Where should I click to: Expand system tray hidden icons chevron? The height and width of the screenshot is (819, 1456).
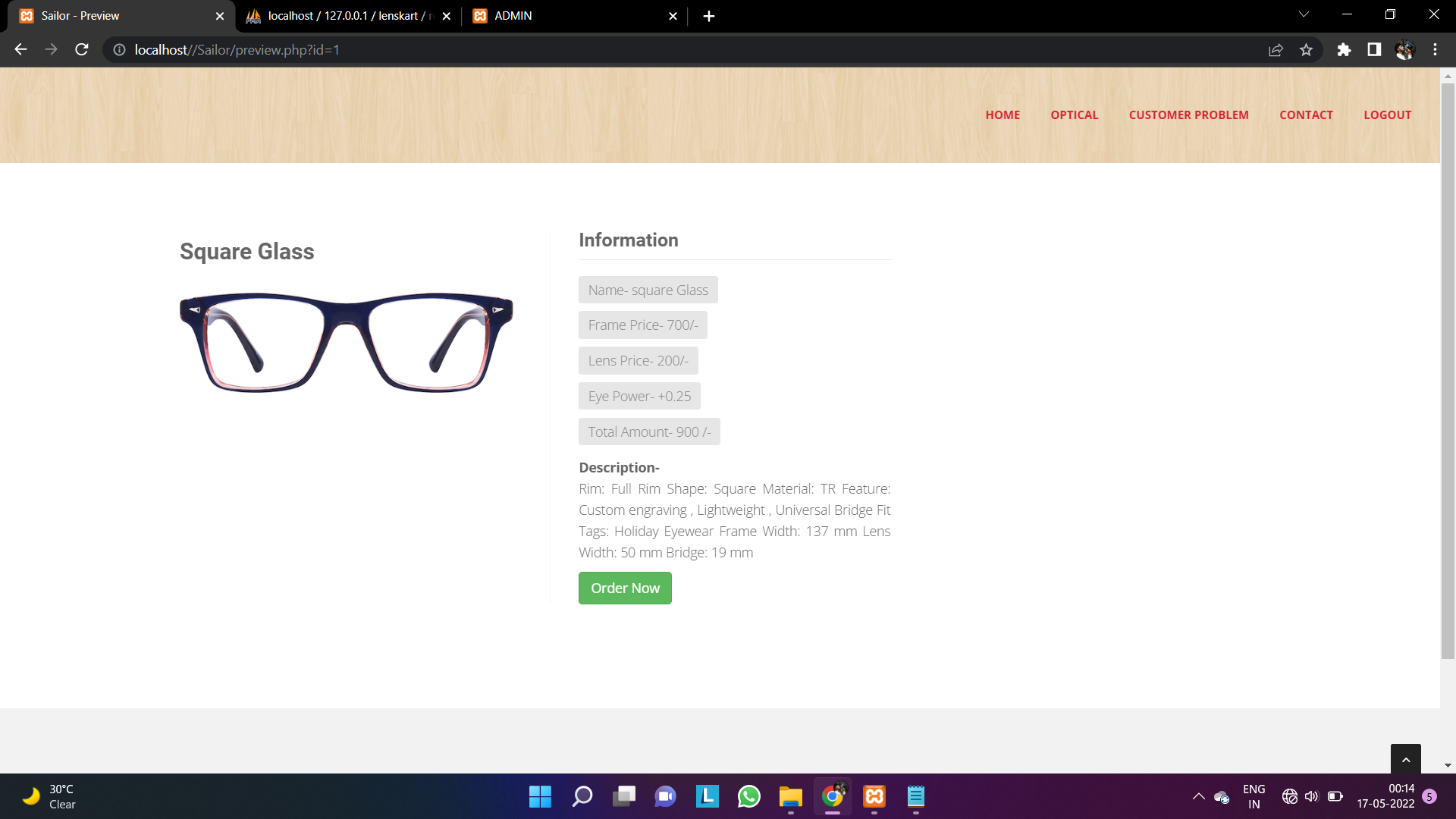tap(1198, 796)
